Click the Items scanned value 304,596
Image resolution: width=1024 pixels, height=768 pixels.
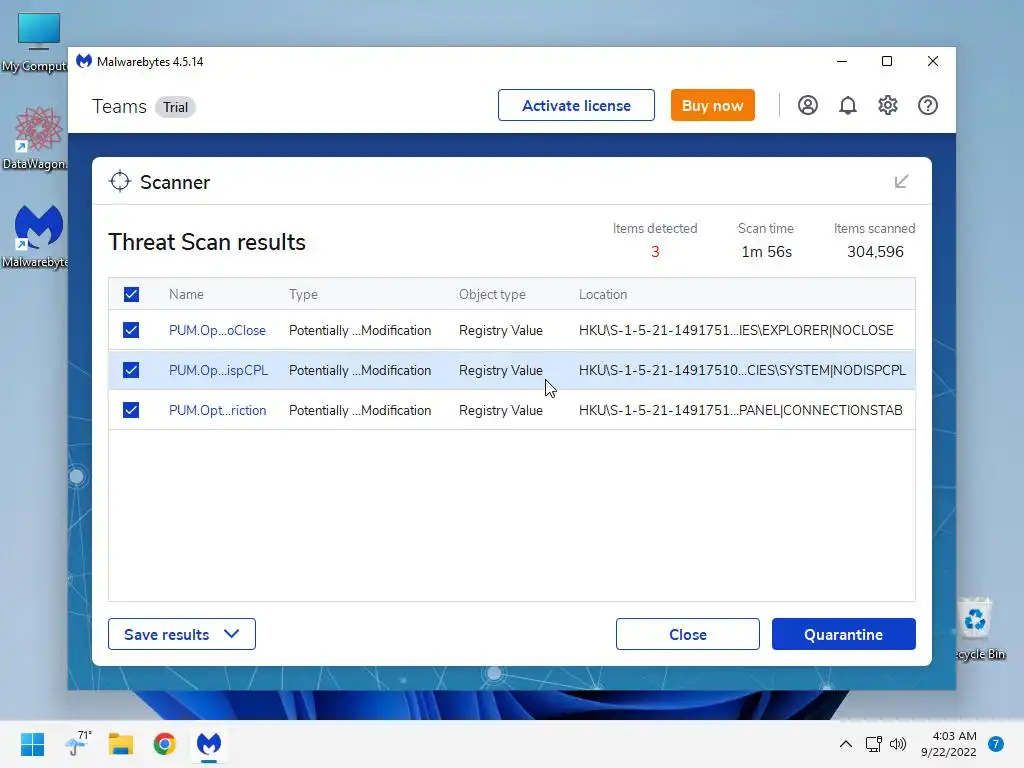point(875,251)
